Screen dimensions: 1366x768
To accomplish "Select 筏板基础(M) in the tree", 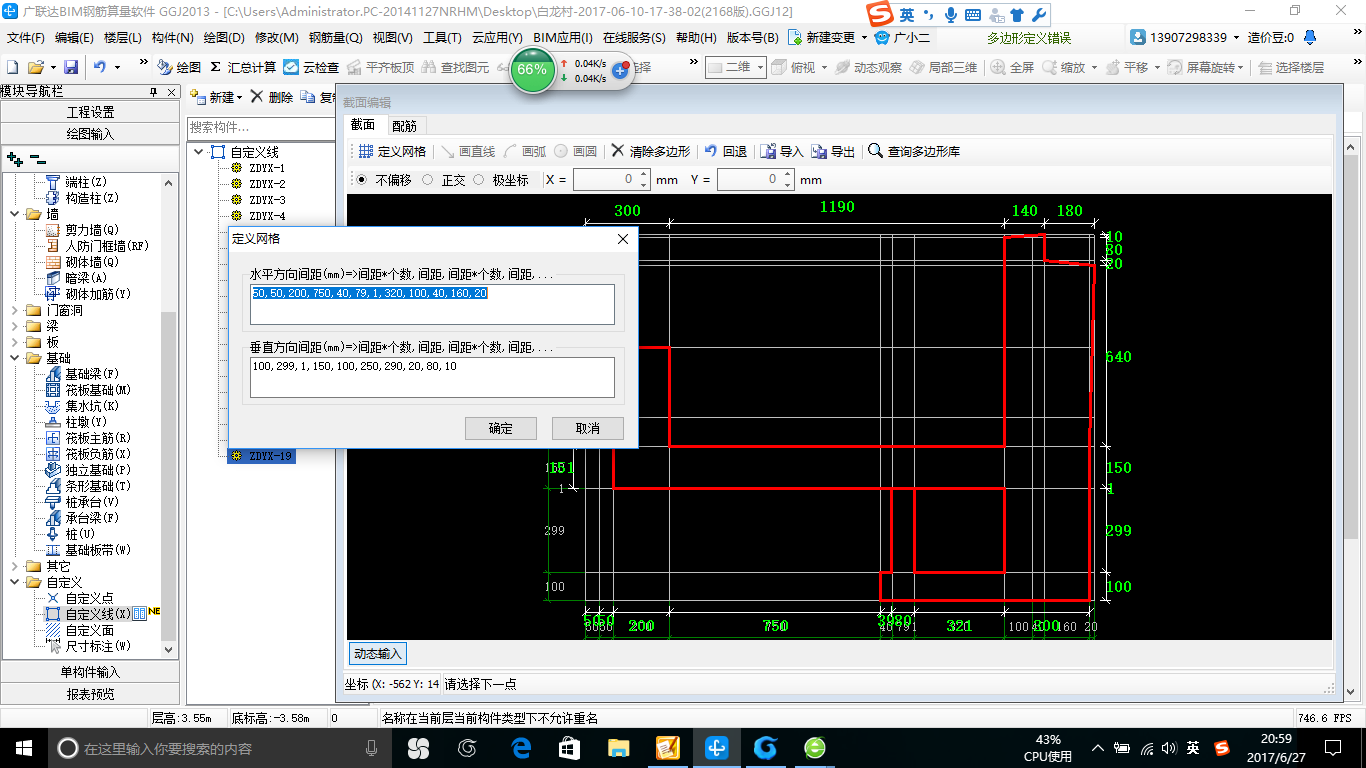I will click(98, 390).
